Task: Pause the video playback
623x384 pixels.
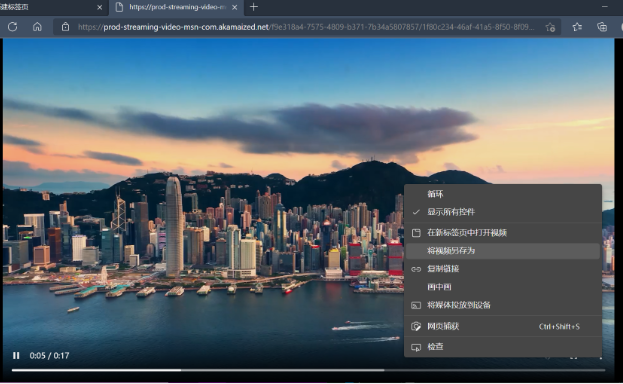Action: (16, 355)
